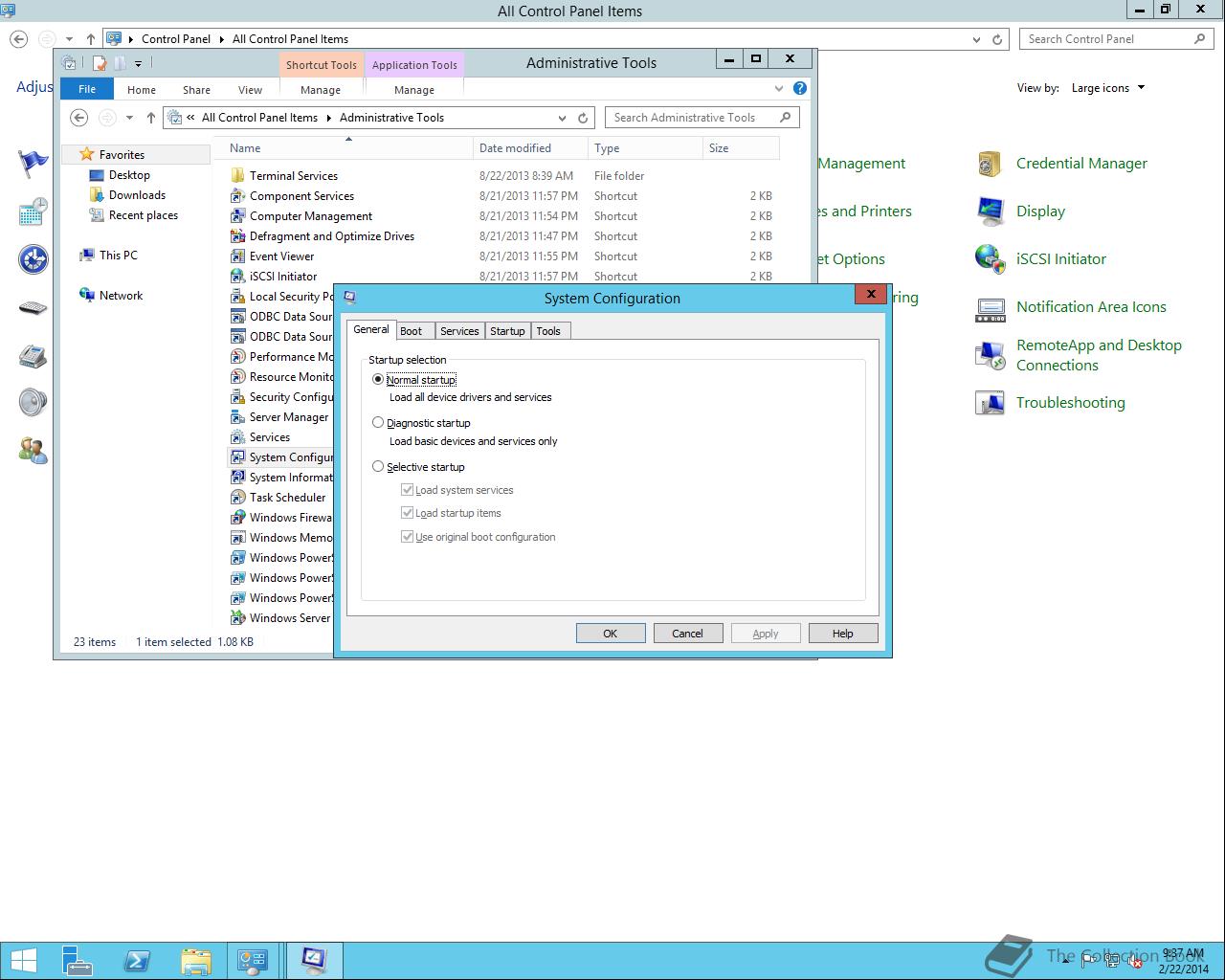Open the View ribbon tab

pos(250,89)
